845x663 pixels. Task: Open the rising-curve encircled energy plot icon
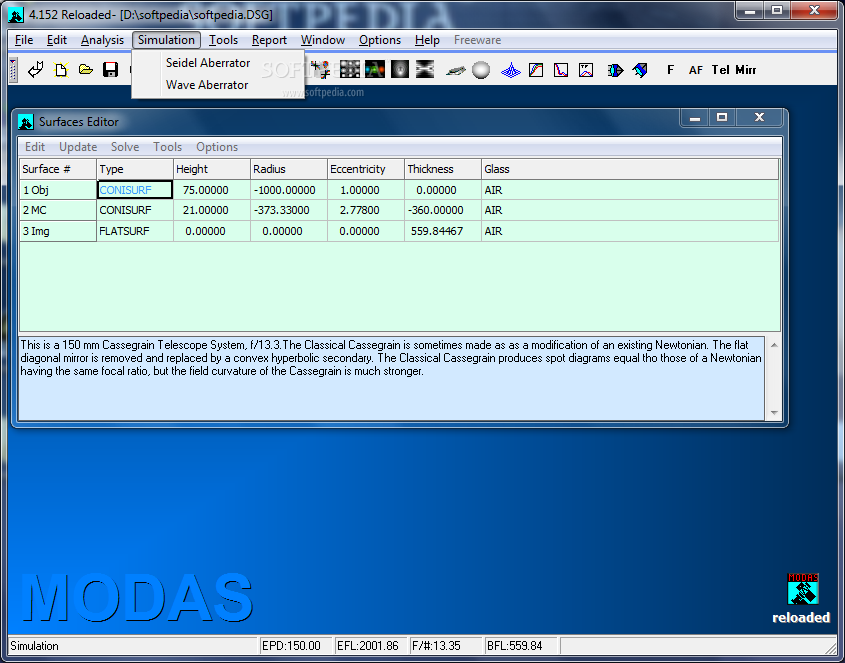pyautogui.click(x=536, y=70)
